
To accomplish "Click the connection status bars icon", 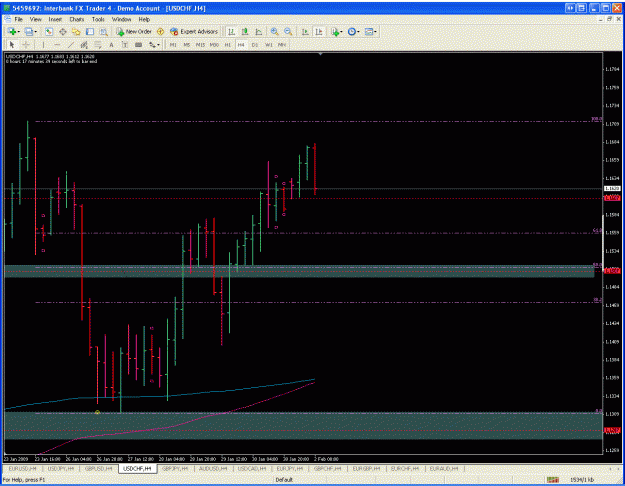I will point(552,480).
